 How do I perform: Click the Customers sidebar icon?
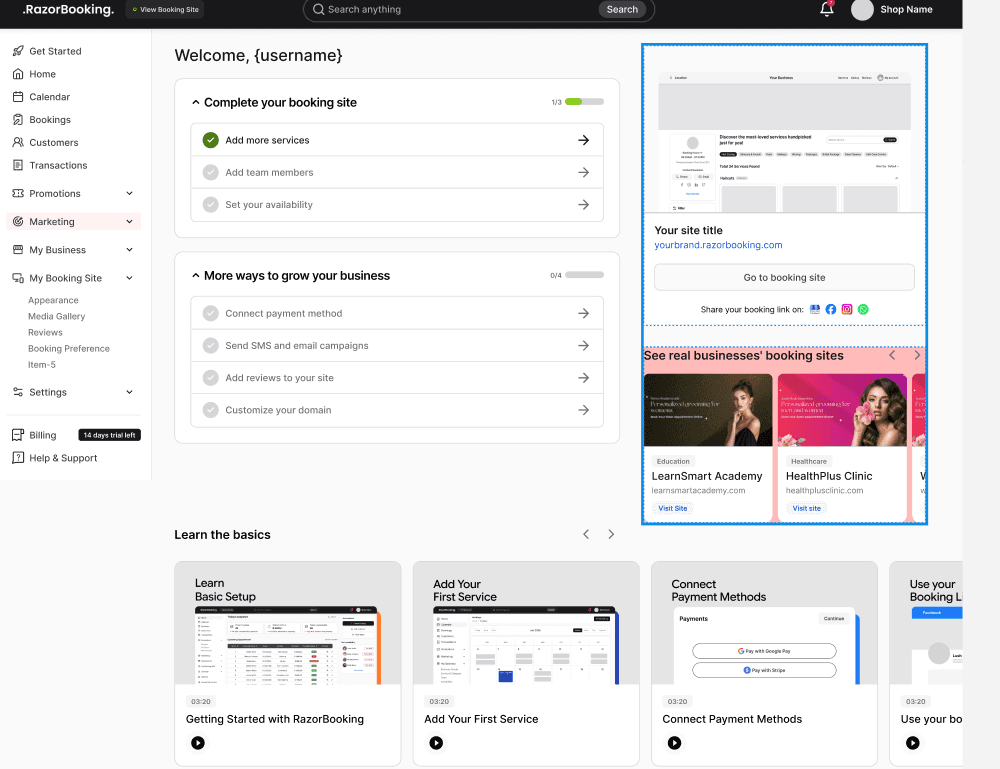[x=18, y=142]
